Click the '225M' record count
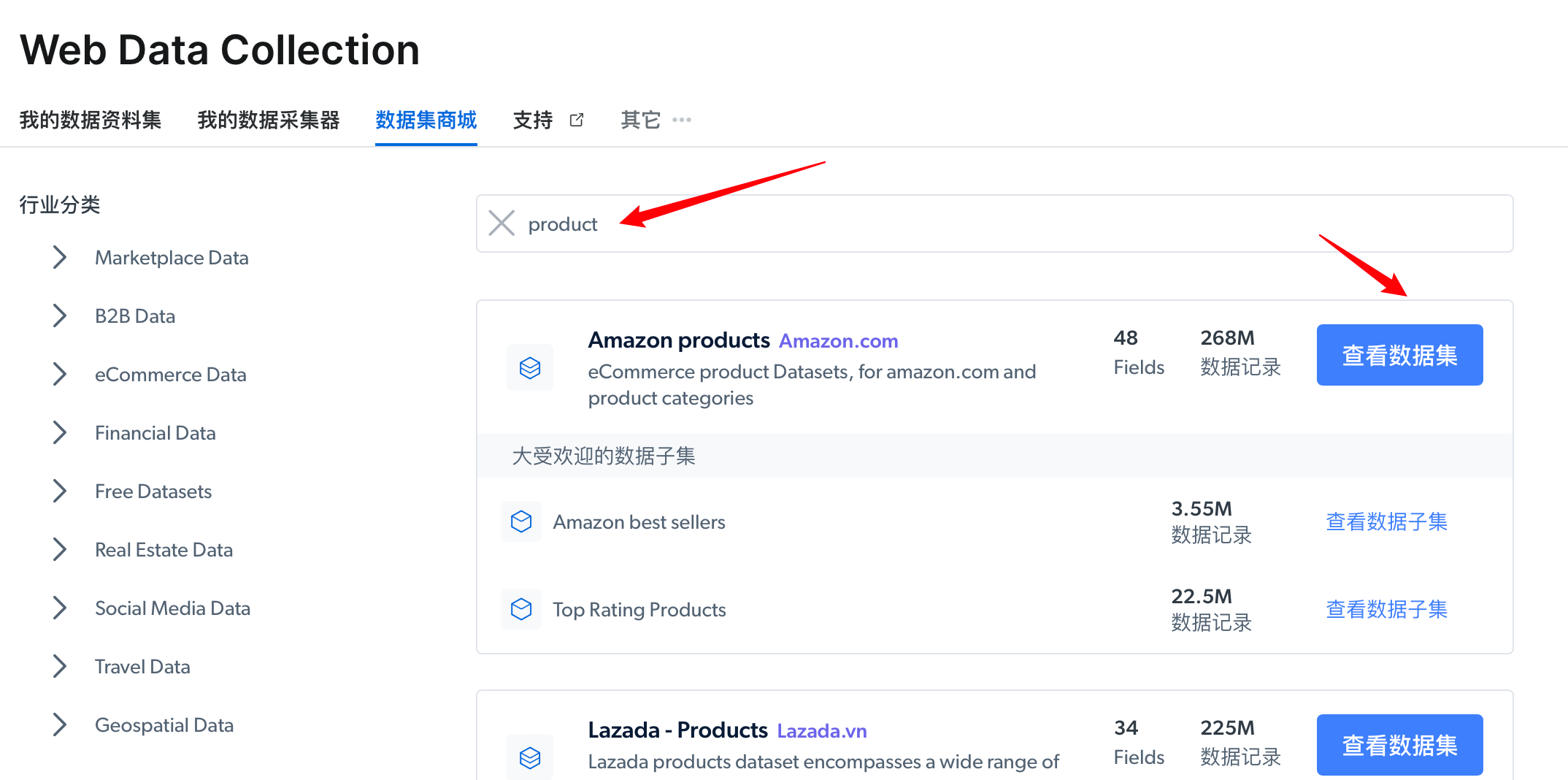 1228,727
